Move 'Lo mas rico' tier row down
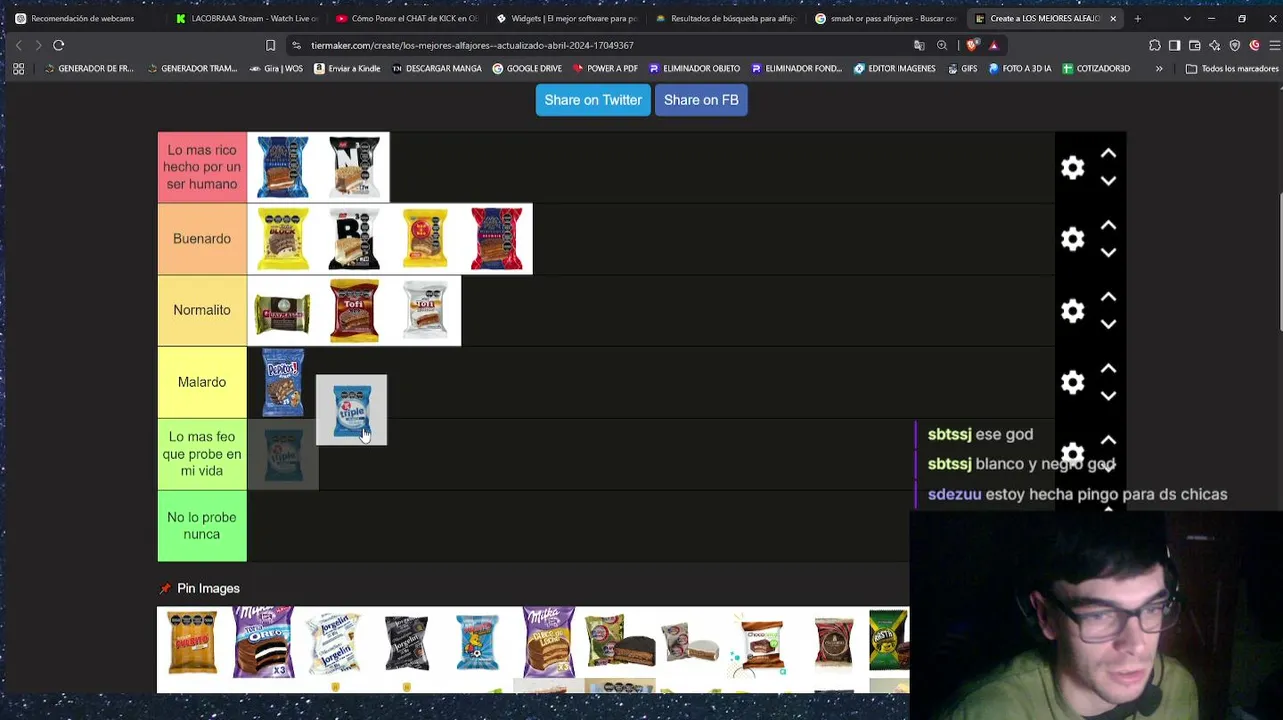The width and height of the screenshot is (1283, 720). pos(1108,181)
